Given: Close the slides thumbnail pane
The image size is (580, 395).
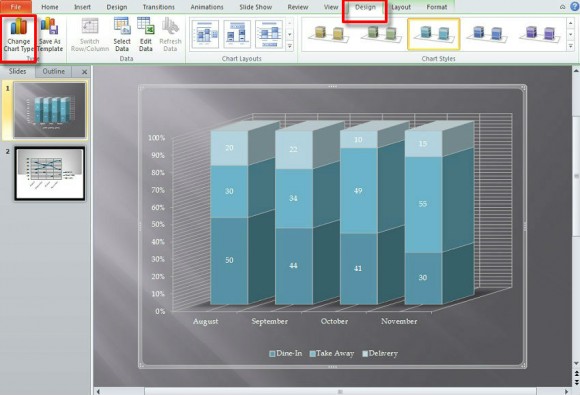Looking at the screenshot, I should (x=84, y=72).
